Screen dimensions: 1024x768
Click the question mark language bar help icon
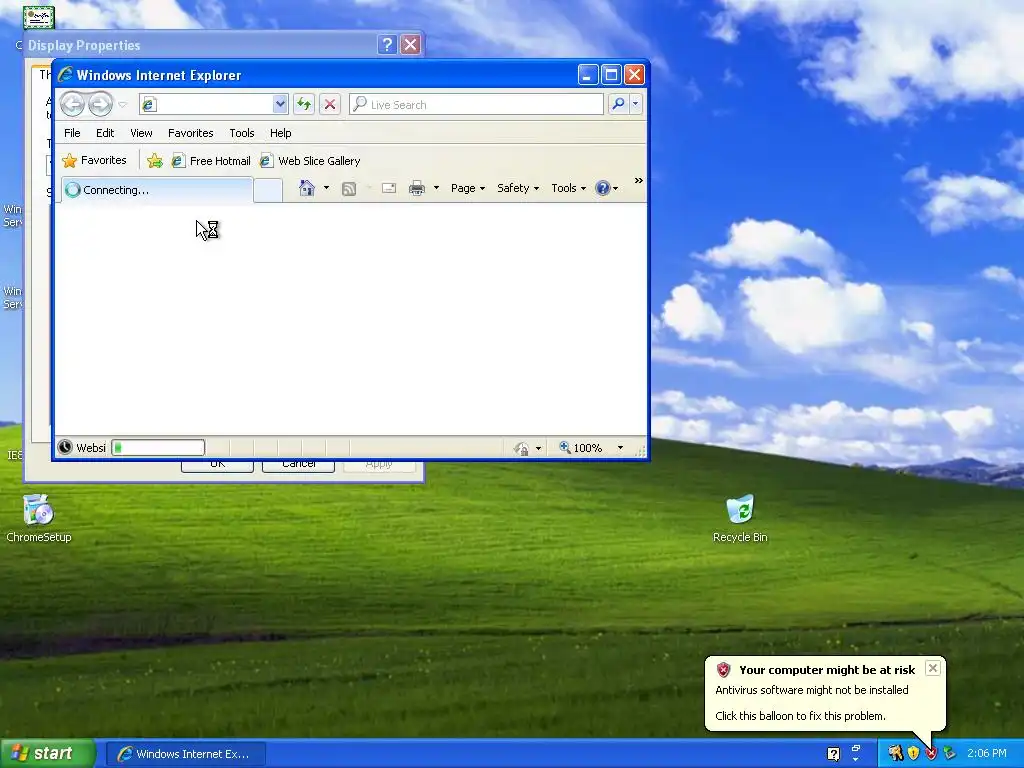(833, 754)
